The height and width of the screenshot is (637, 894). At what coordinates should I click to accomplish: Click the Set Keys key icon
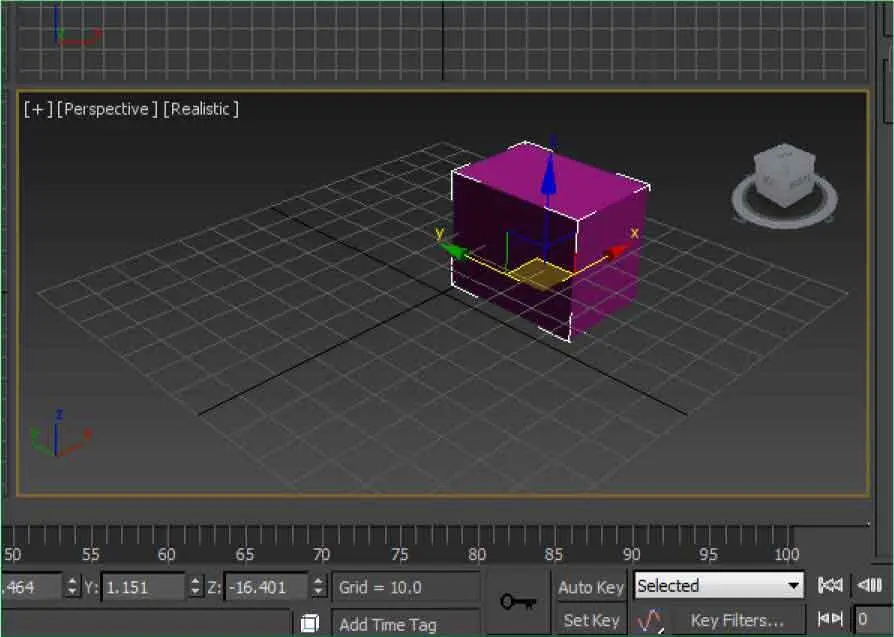(518, 602)
